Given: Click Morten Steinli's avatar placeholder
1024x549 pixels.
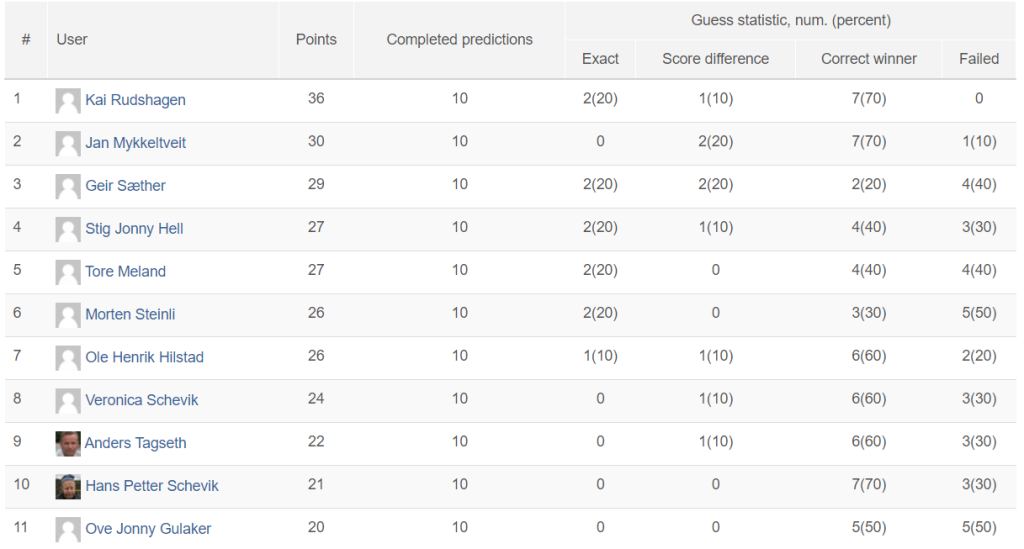Looking at the screenshot, I should click(x=68, y=315).
